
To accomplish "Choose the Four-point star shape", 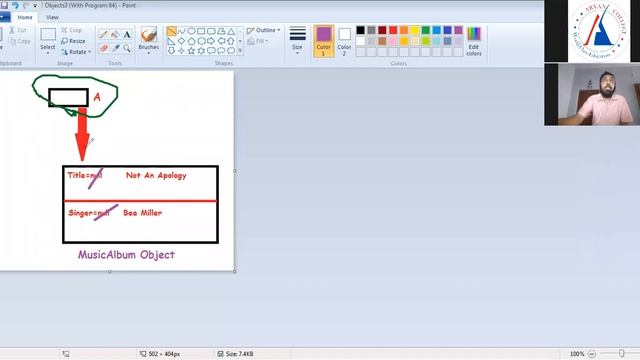I will [182, 51].
